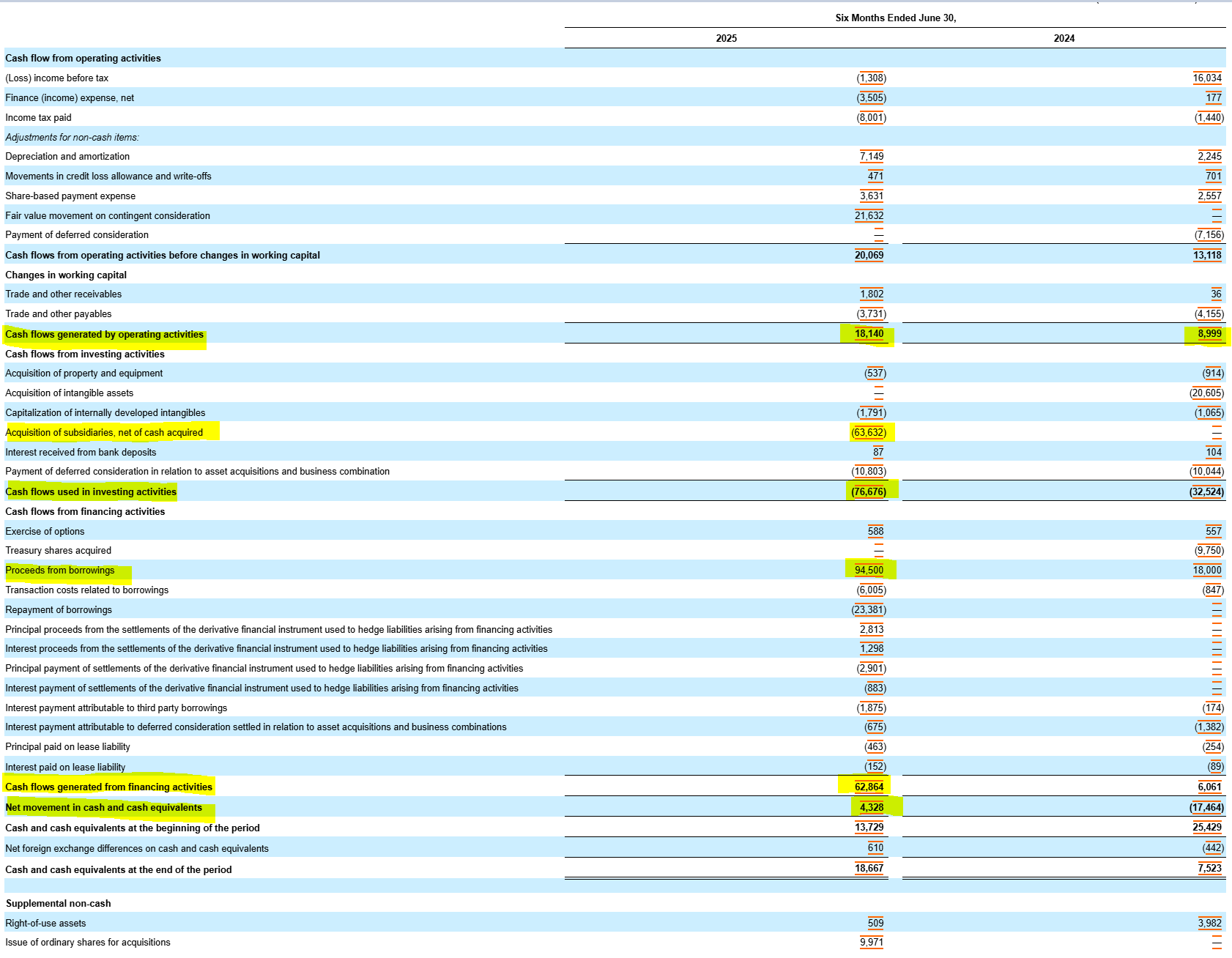1232x958 pixels.
Task: Click the 2025 column header
Action: pos(727,39)
